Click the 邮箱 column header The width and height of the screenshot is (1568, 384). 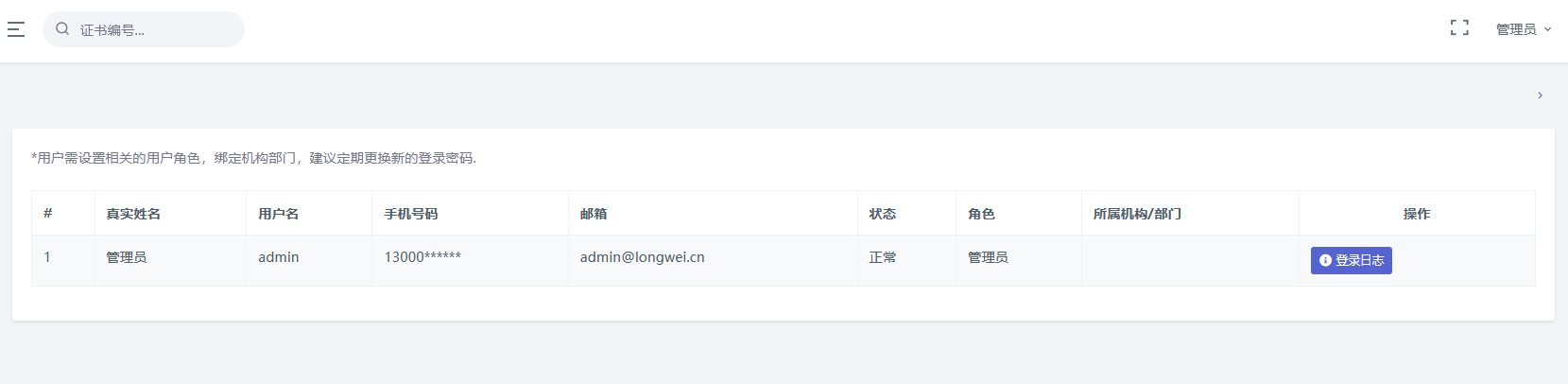pos(594,214)
